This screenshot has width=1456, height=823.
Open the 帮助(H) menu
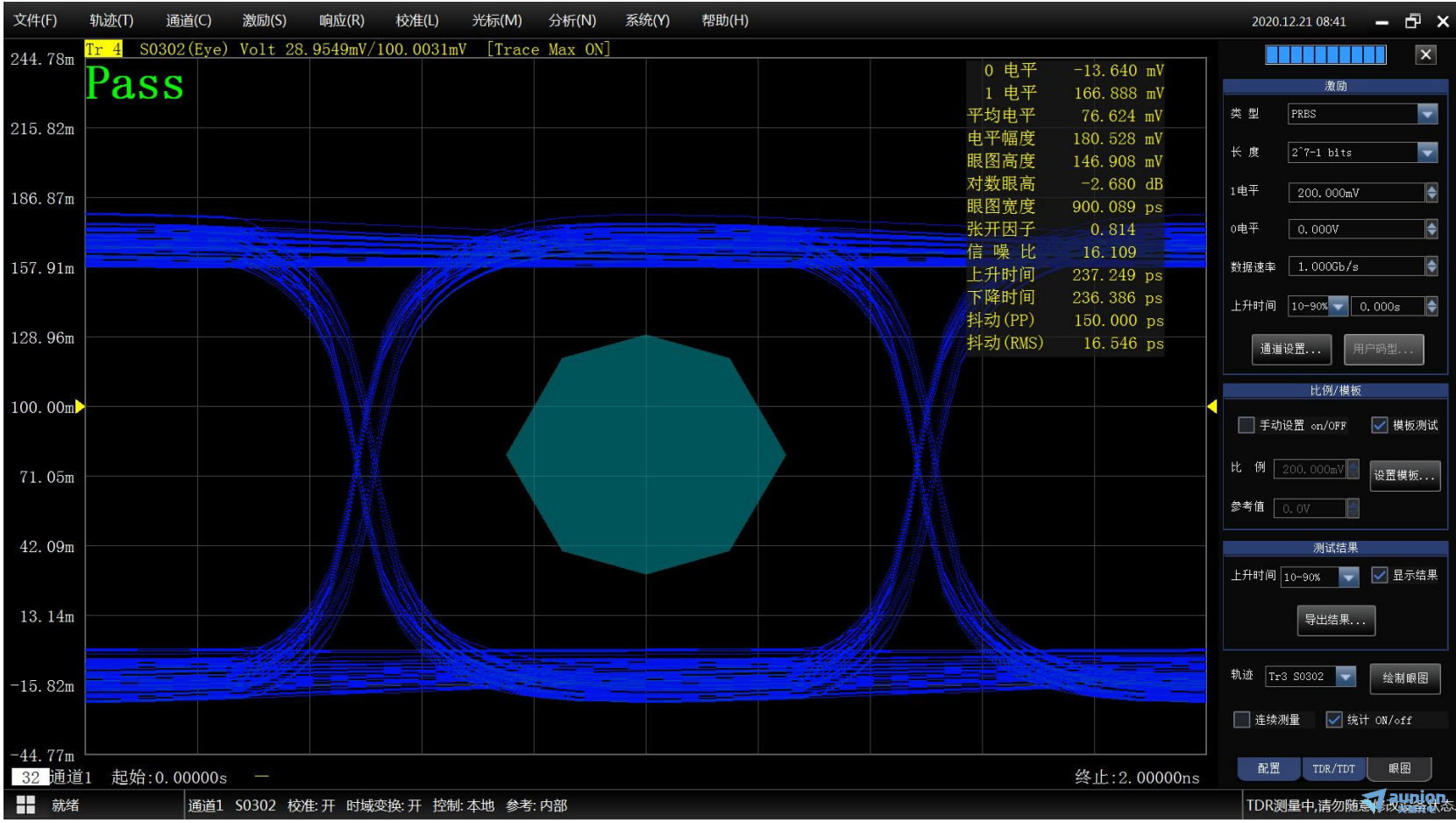coord(725,20)
